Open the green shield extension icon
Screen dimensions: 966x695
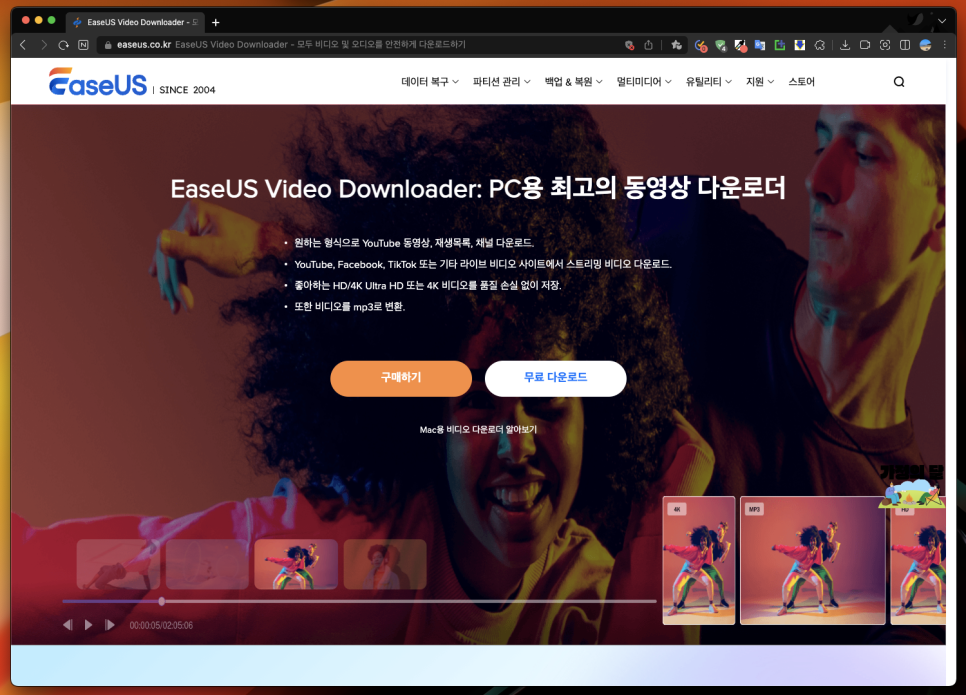point(721,45)
